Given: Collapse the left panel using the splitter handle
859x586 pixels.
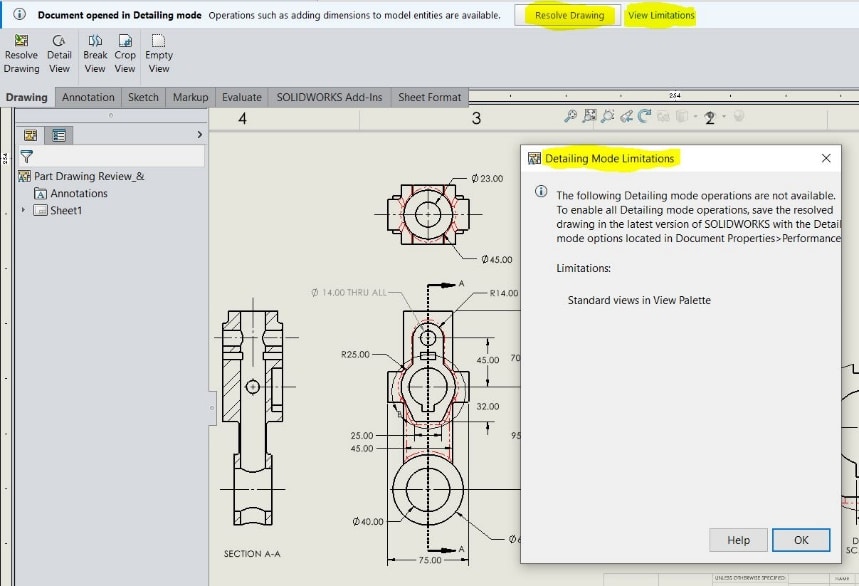Looking at the screenshot, I should coord(211,408).
